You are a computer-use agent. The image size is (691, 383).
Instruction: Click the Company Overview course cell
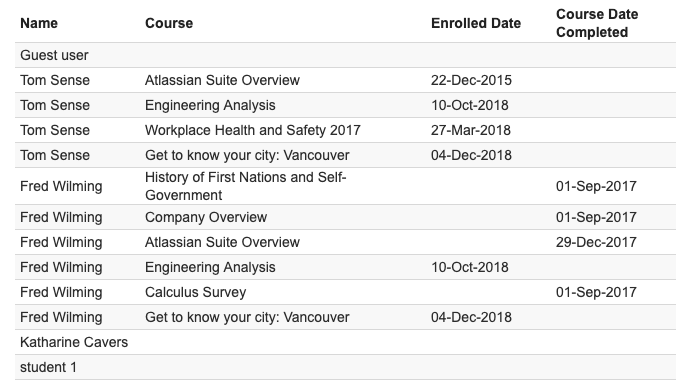pyautogui.click(x=206, y=217)
